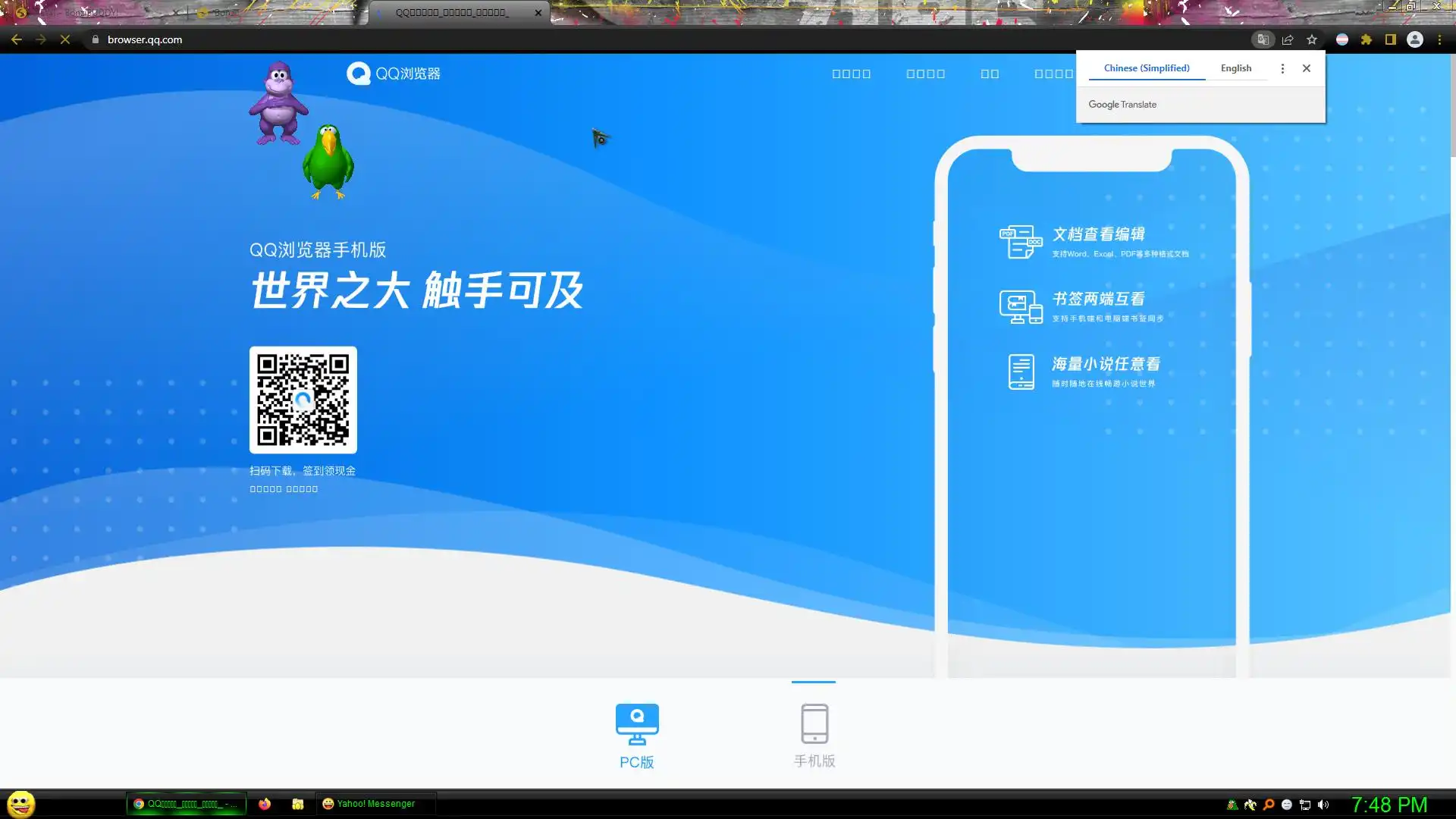1456x819 pixels.
Task: Click the Google Translate icon in address bar
Action: click(x=1263, y=39)
